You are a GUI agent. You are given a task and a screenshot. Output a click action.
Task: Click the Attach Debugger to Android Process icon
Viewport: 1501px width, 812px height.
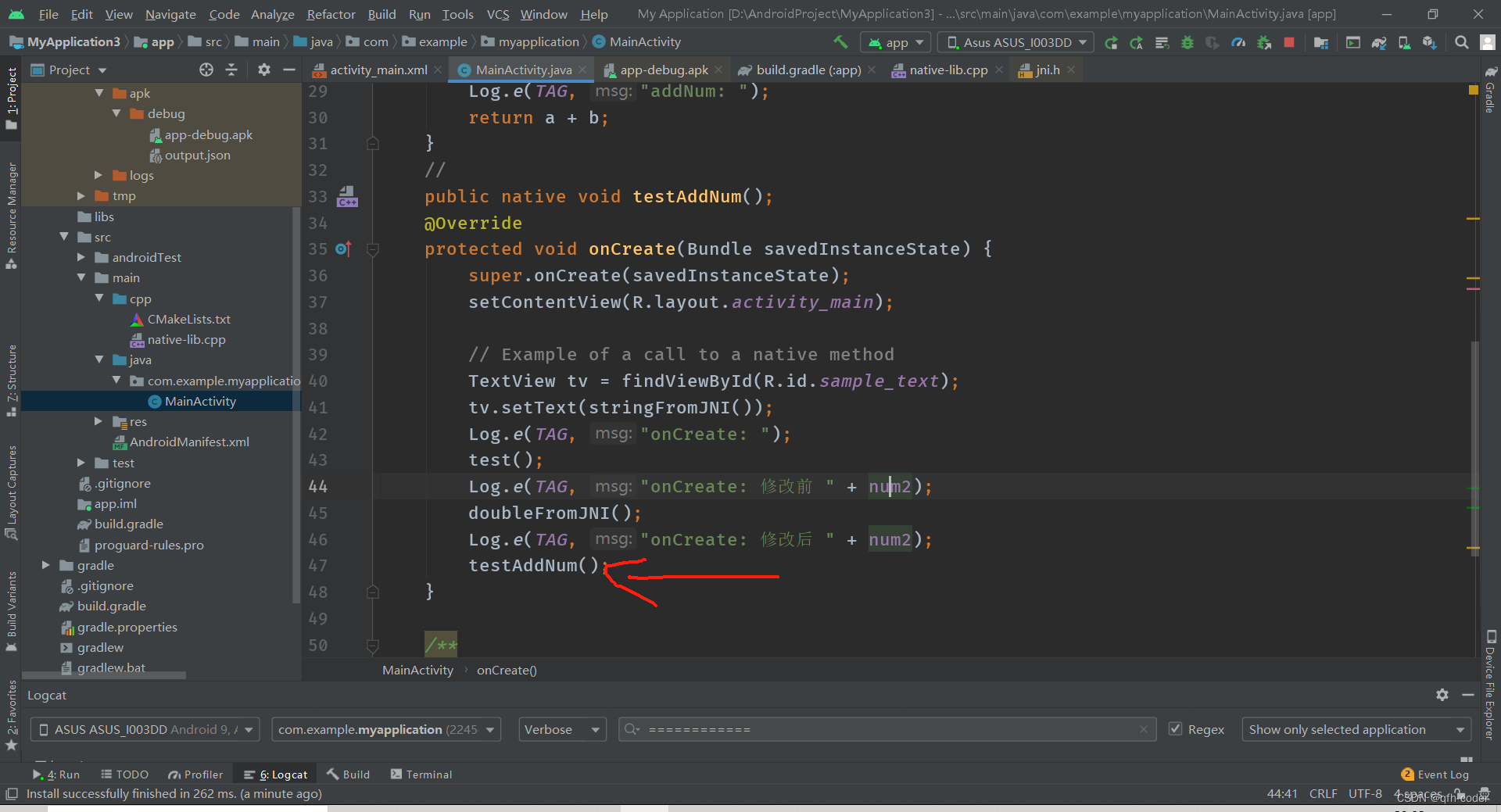click(x=1264, y=42)
